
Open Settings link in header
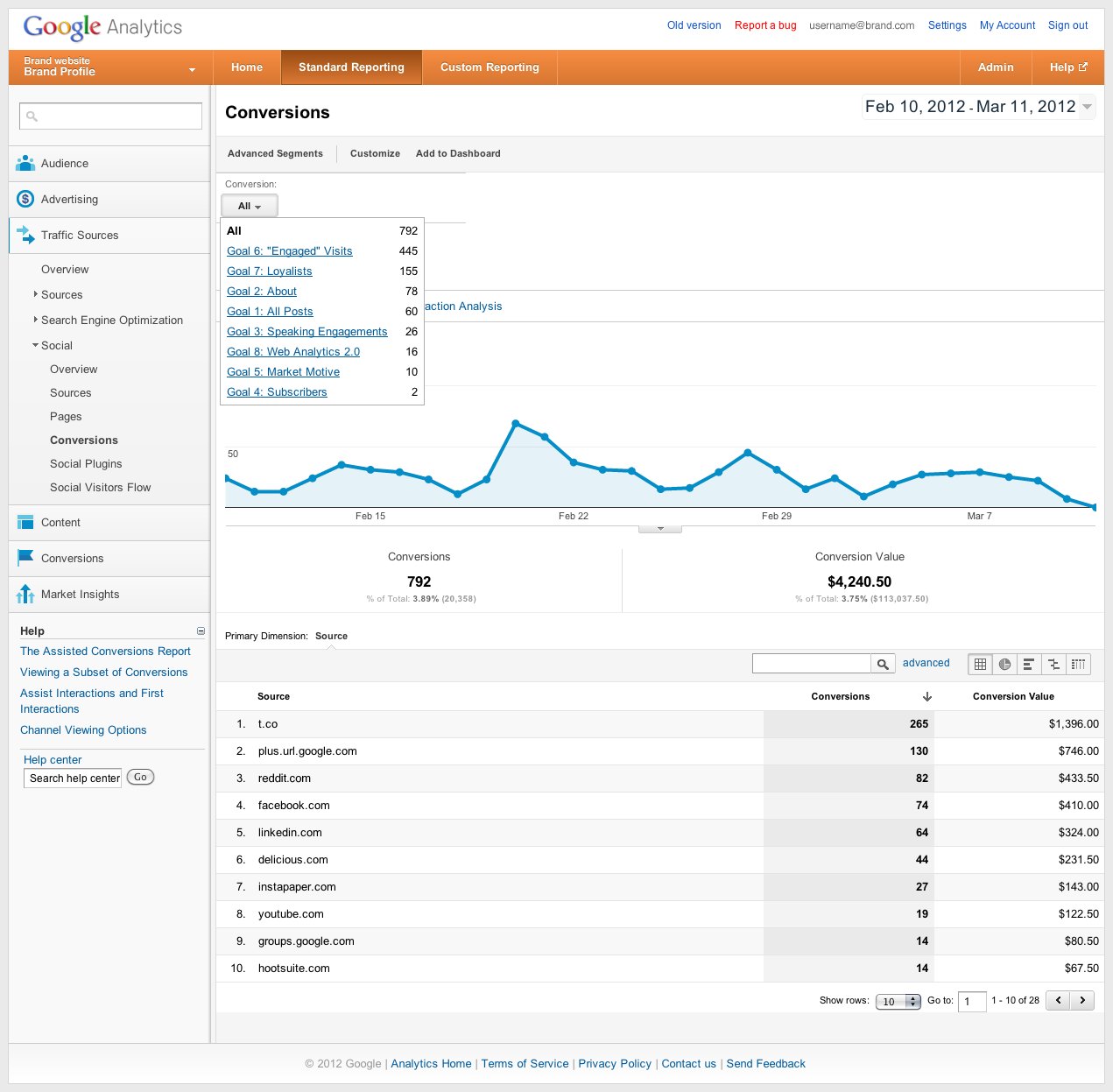[x=947, y=25]
